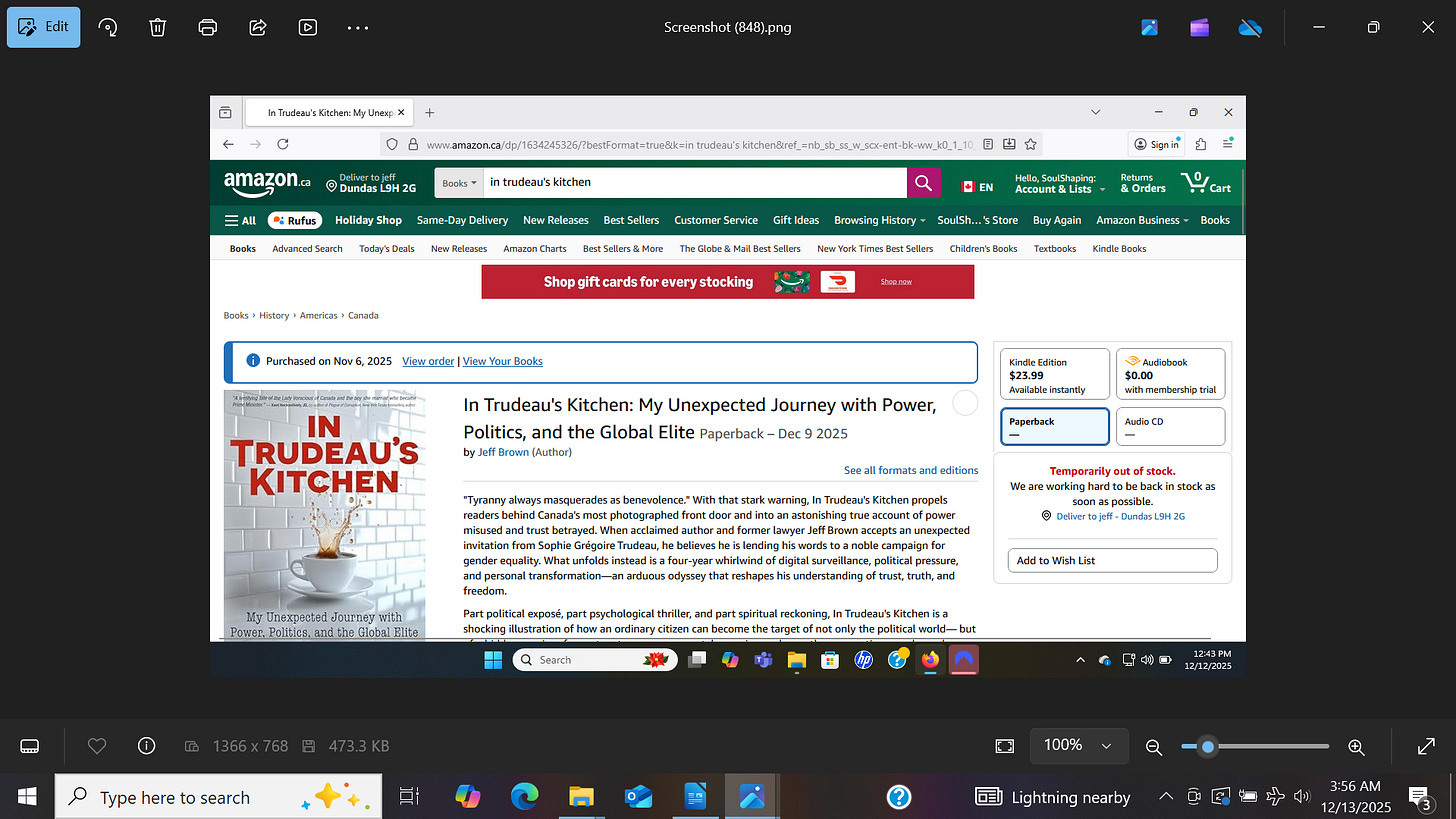Screen dimensions: 1456x819
Task: Toggle the airplane mode tray icon
Action: click(x=1275, y=797)
